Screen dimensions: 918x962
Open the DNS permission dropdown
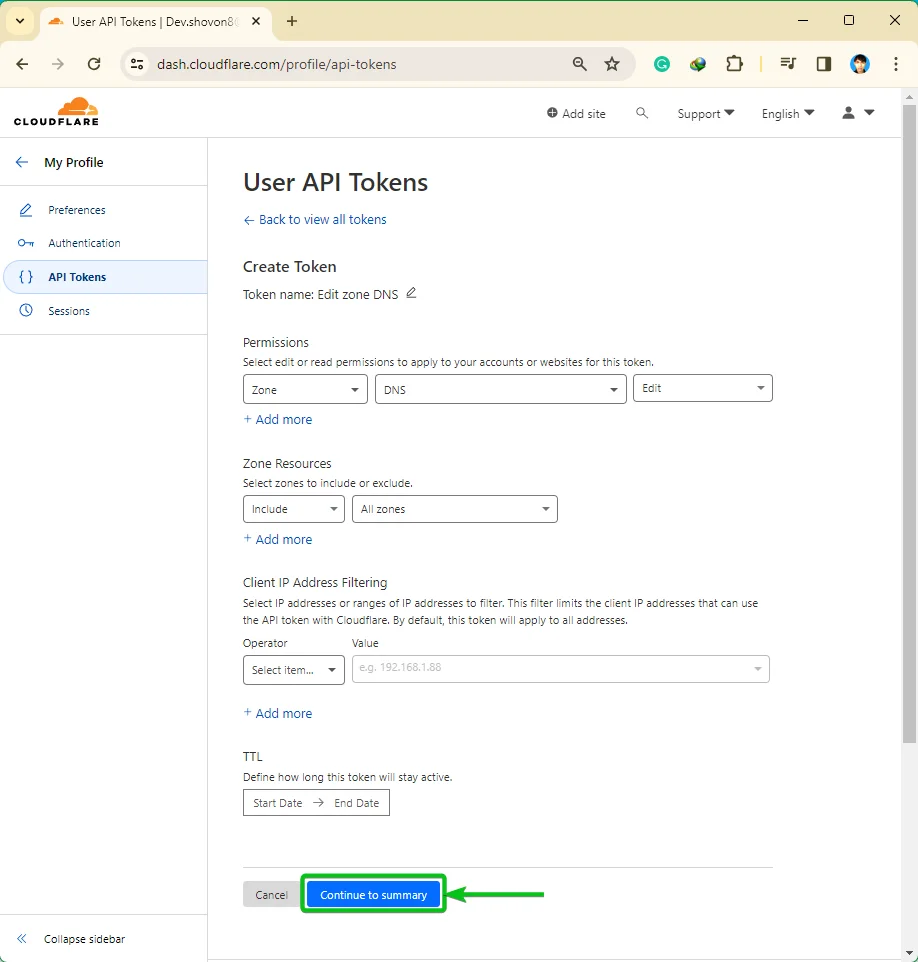pos(500,390)
